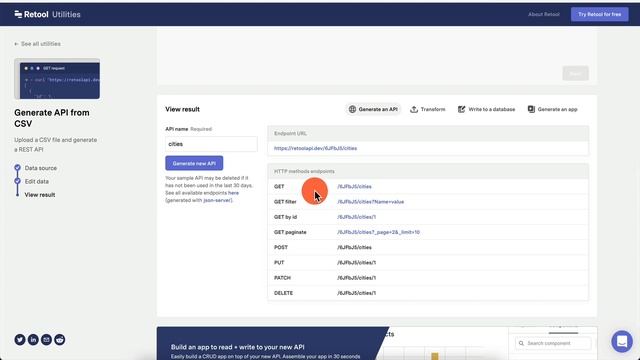
Task: Switch to Write to a database tab
Action: [x=487, y=109]
